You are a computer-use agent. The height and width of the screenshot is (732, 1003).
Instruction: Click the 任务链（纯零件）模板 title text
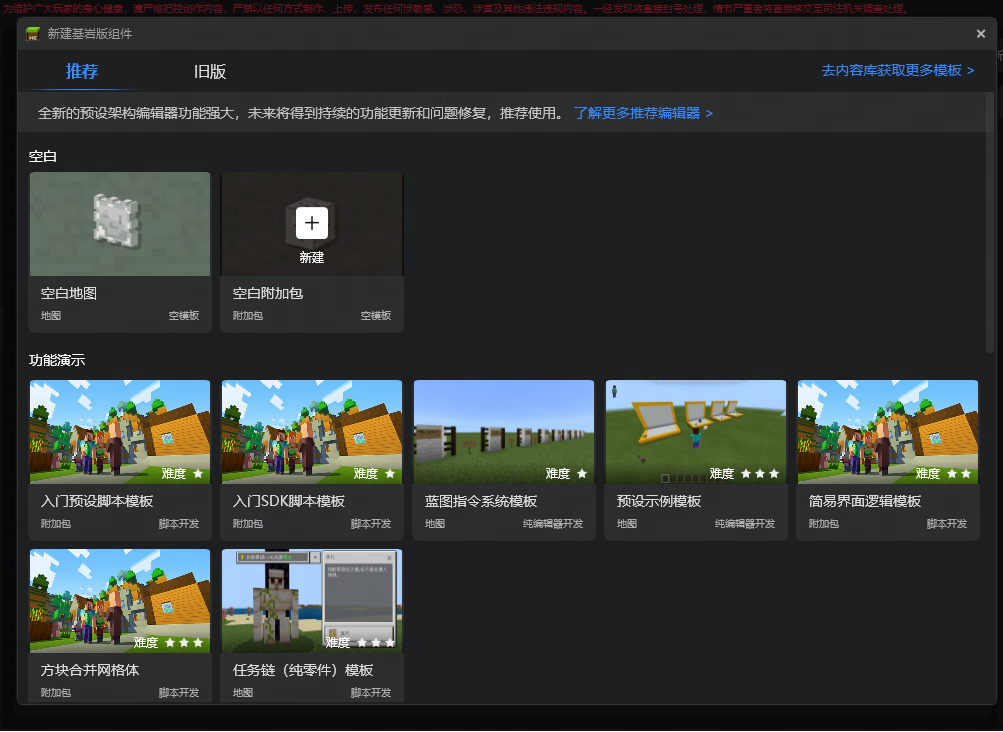pos(303,670)
